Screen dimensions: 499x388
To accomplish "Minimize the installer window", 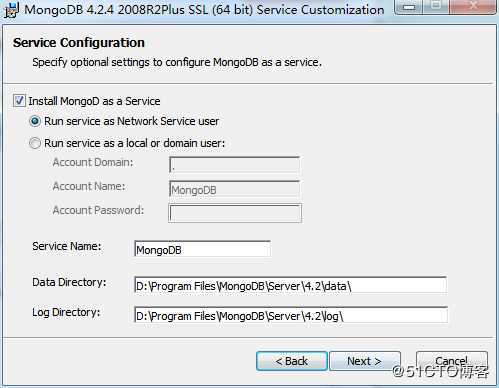I will [x=409, y=7].
